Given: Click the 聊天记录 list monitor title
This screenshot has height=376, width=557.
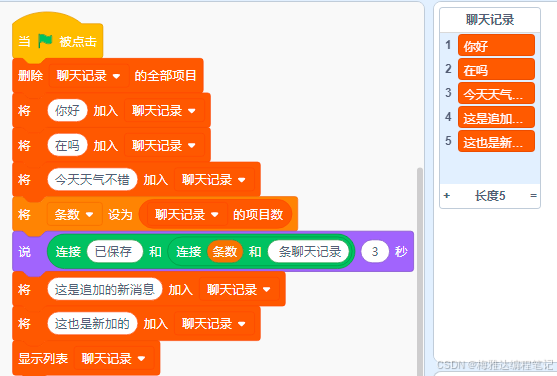Looking at the screenshot, I should [x=490, y=20].
